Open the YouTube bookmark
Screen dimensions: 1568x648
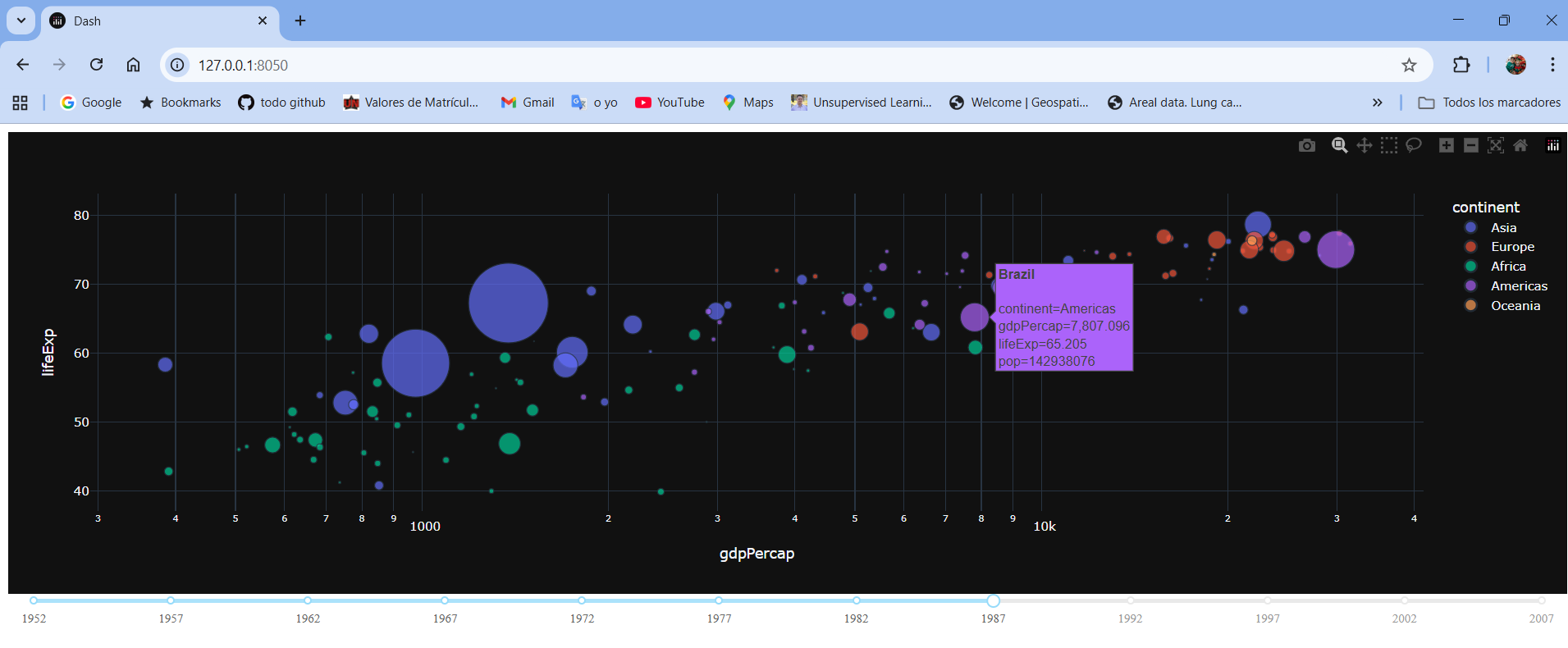point(670,103)
